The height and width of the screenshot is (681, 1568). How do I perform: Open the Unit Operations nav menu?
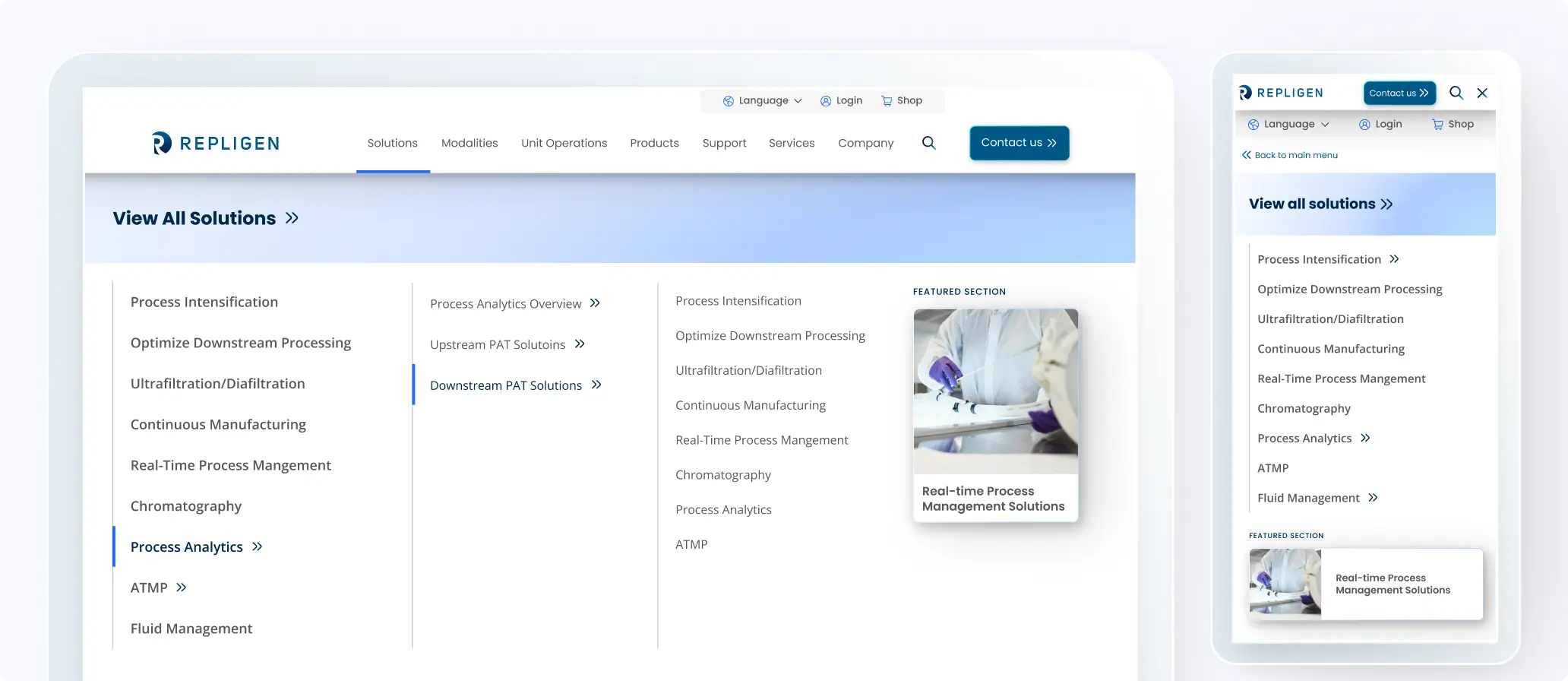tap(564, 143)
